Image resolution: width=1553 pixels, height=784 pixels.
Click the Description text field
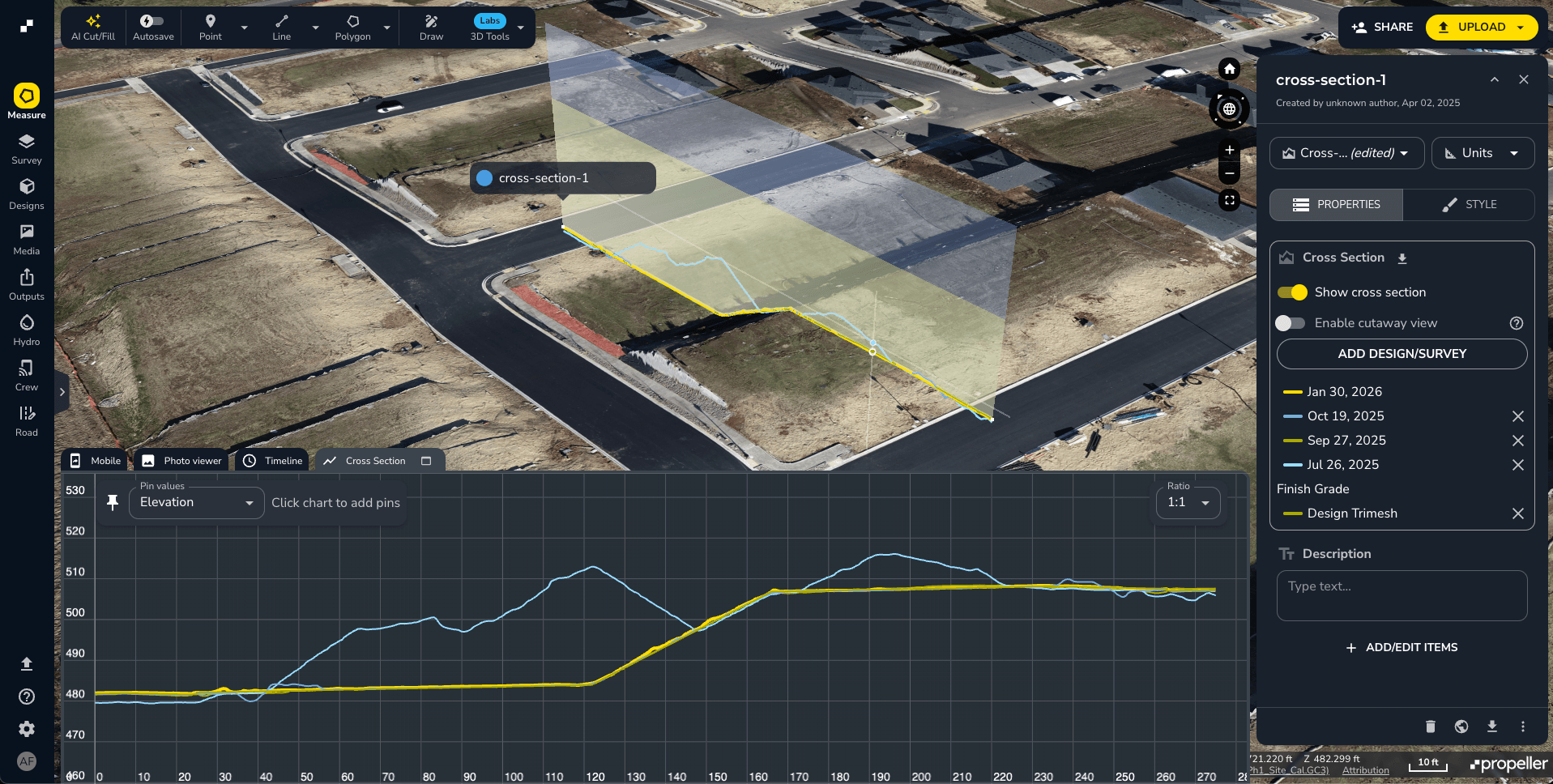1402,595
